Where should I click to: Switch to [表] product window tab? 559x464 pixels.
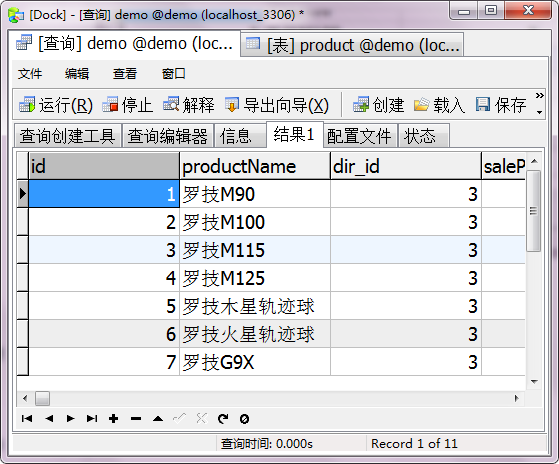pos(352,45)
